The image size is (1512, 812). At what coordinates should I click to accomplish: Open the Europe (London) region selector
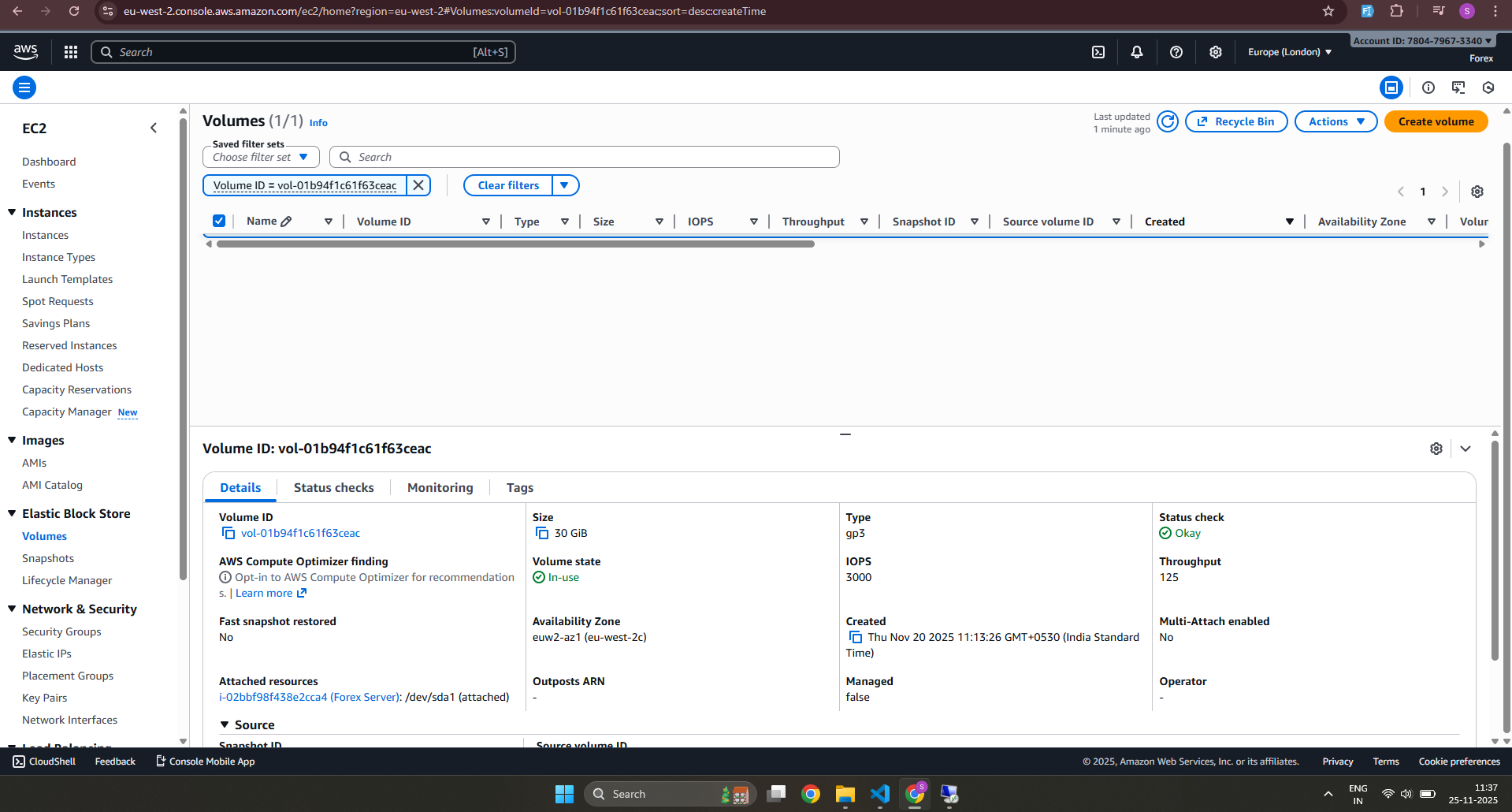point(1289,52)
